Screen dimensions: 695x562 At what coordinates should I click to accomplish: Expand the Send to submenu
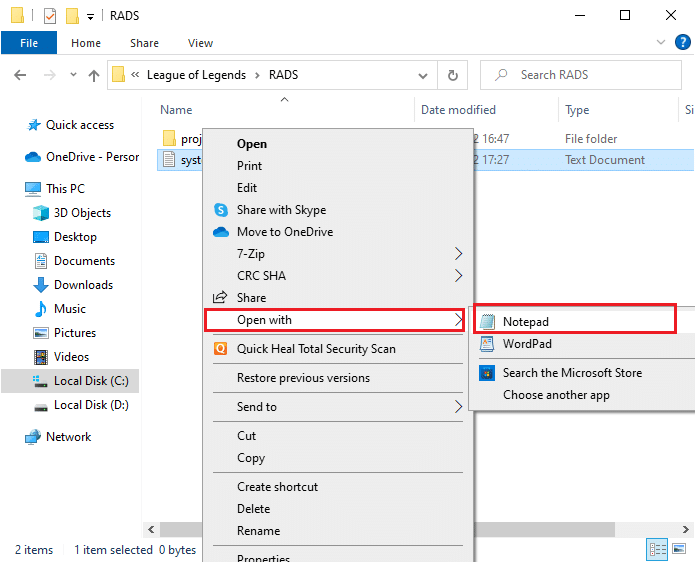[338, 407]
